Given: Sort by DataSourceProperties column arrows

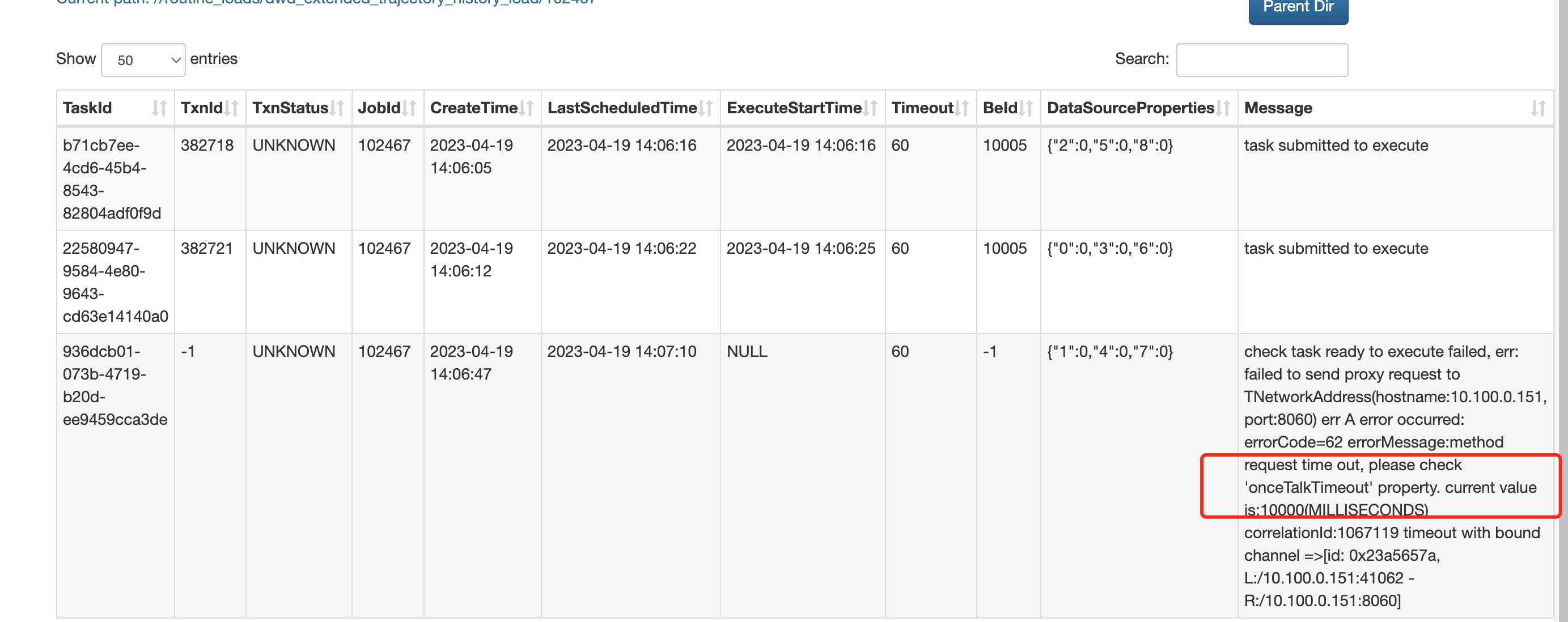Looking at the screenshot, I should tap(1223, 108).
